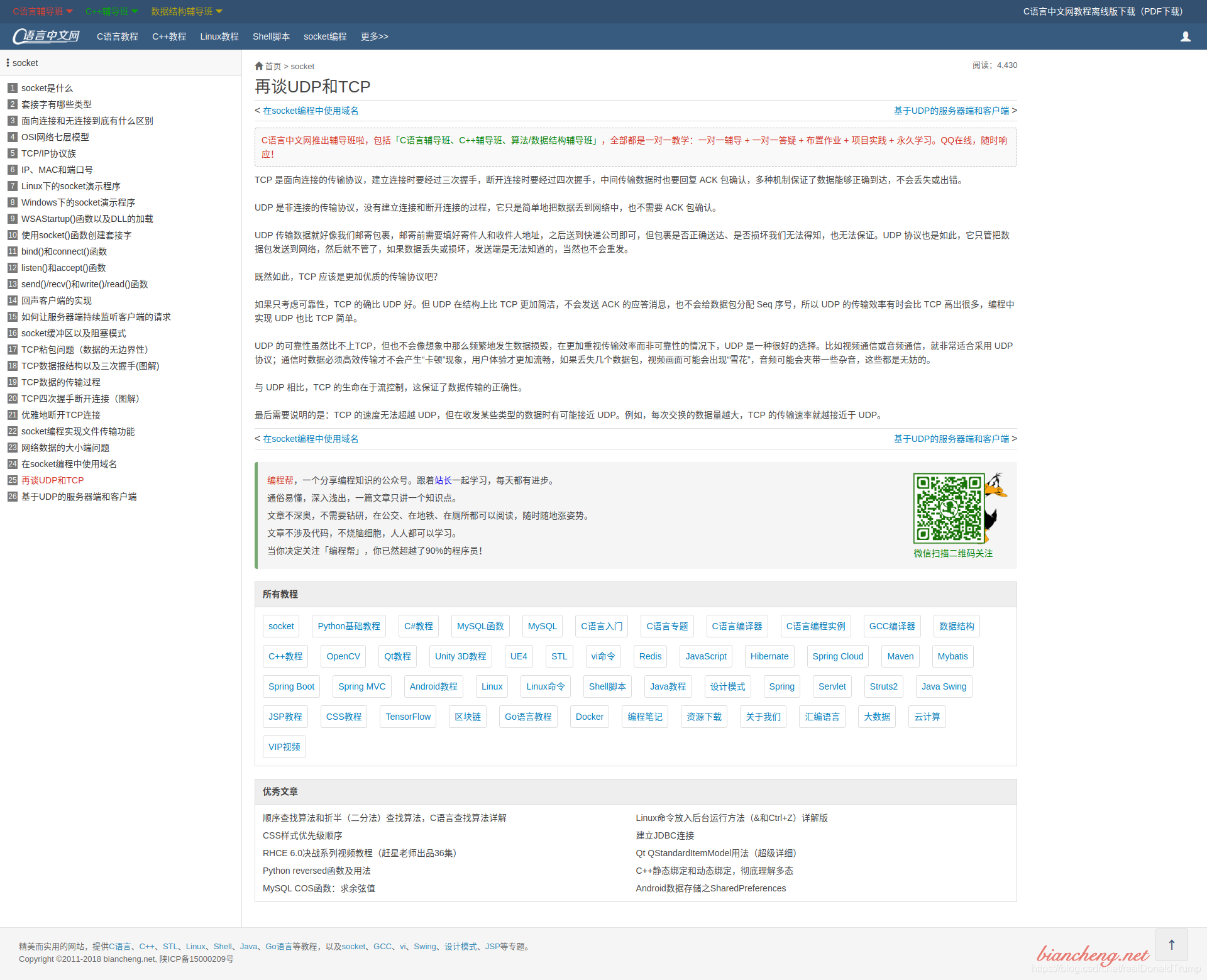Click the C语言中文网 site logo

point(47,36)
